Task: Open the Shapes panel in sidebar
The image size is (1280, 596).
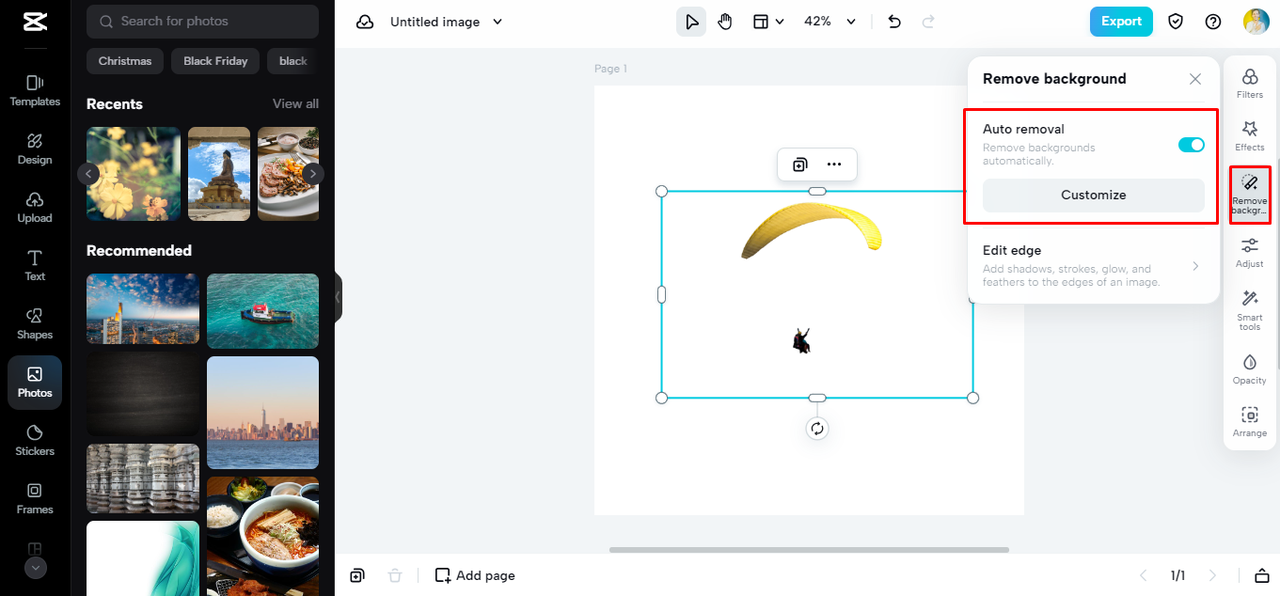Action: pos(35,323)
